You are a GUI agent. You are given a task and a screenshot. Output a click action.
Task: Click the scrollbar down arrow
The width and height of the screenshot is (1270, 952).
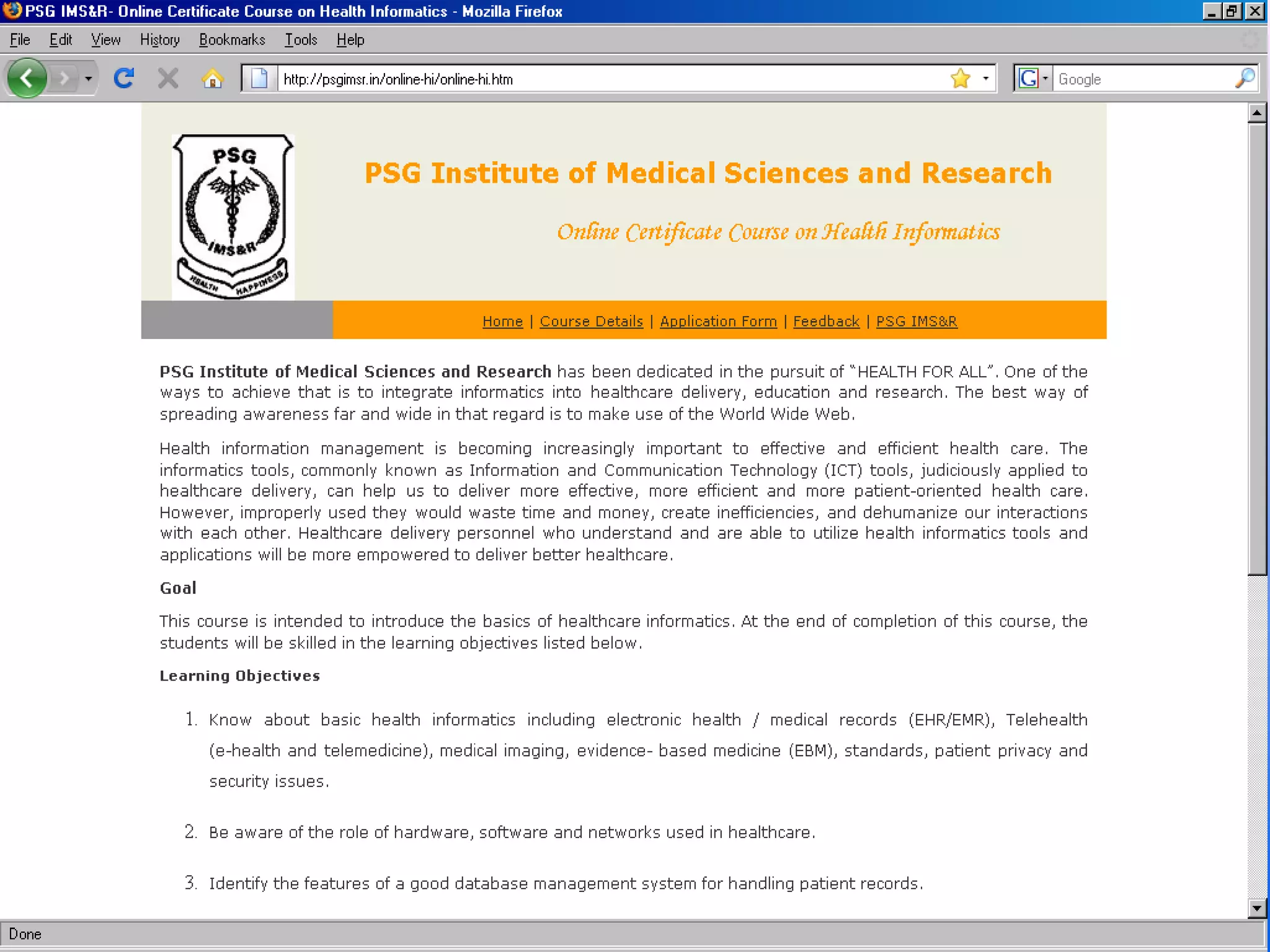click(x=1257, y=909)
